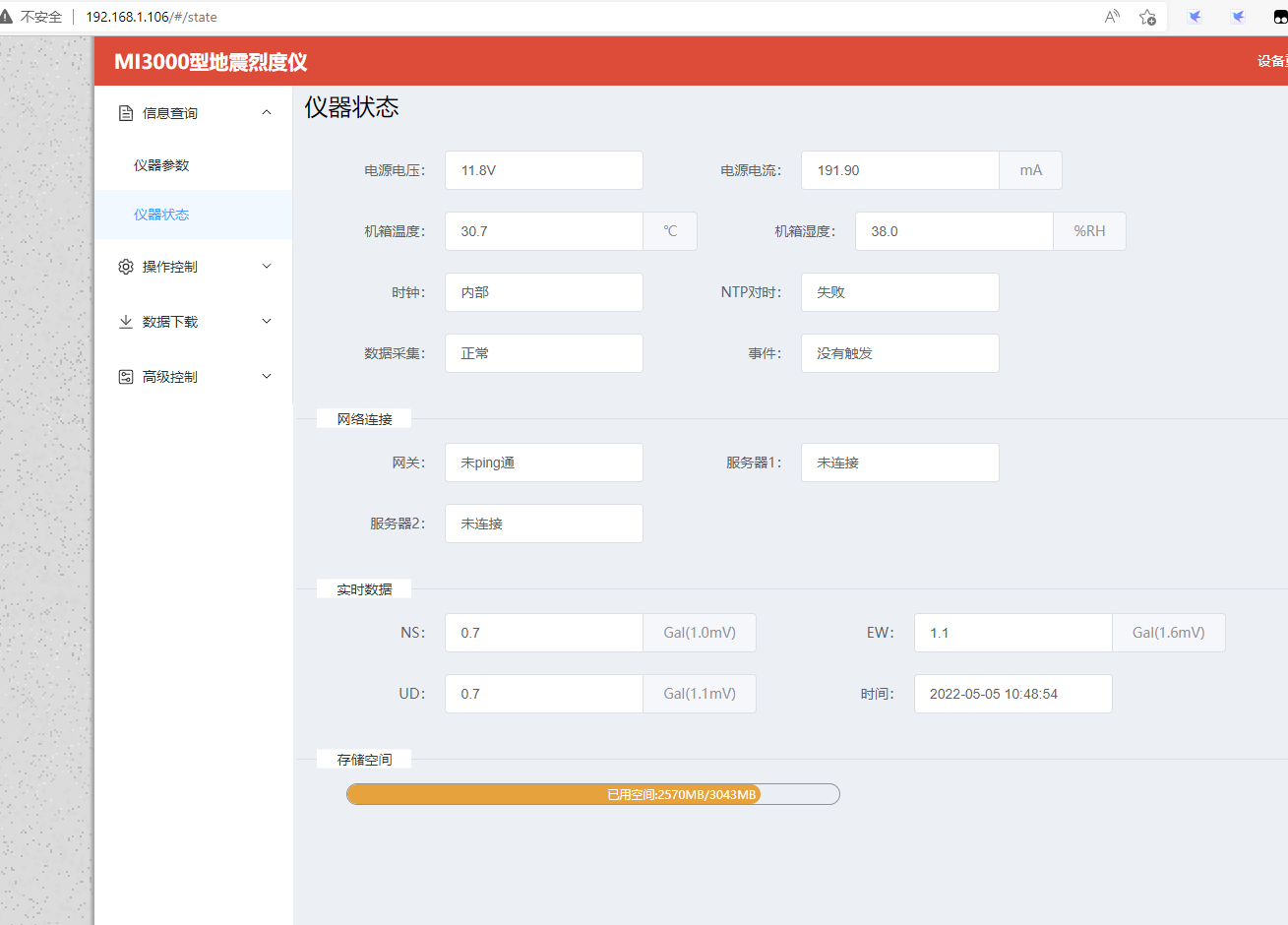
Task: Click the second blue bird extension icon
Action: (1238, 17)
